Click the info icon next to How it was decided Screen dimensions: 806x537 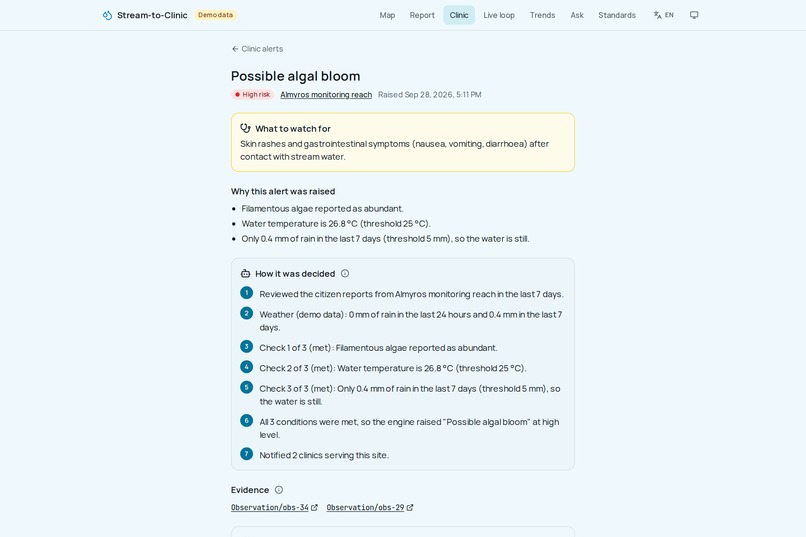pyautogui.click(x=345, y=273)
